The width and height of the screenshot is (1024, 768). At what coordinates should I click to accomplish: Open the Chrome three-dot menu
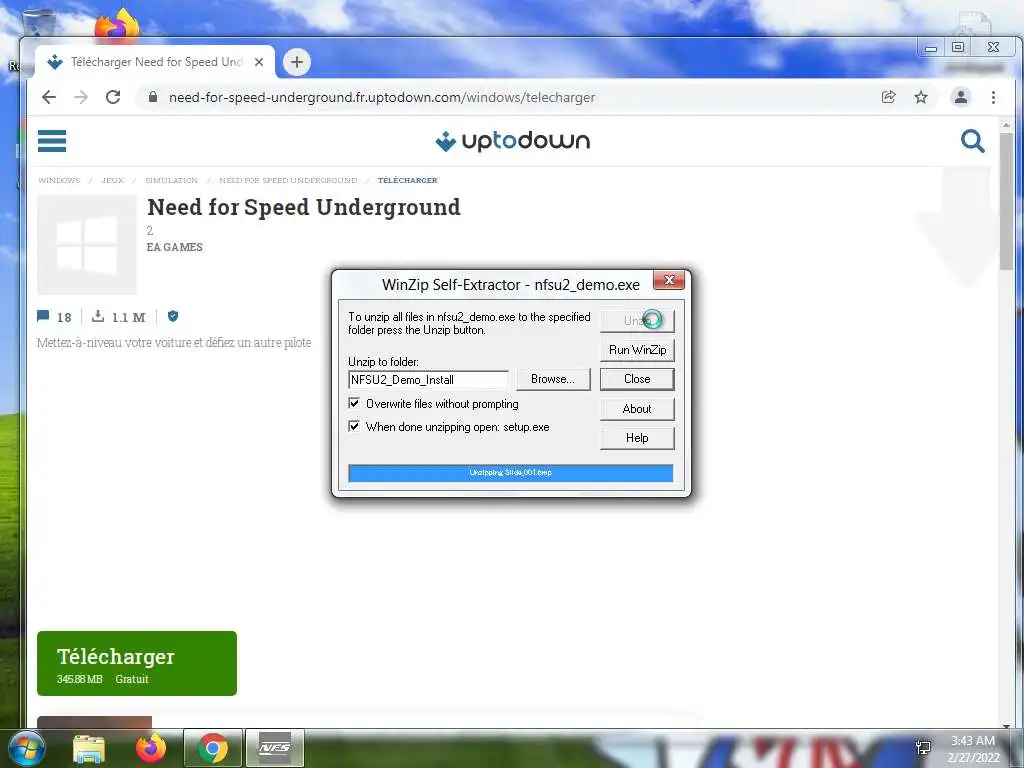[993, 97]
